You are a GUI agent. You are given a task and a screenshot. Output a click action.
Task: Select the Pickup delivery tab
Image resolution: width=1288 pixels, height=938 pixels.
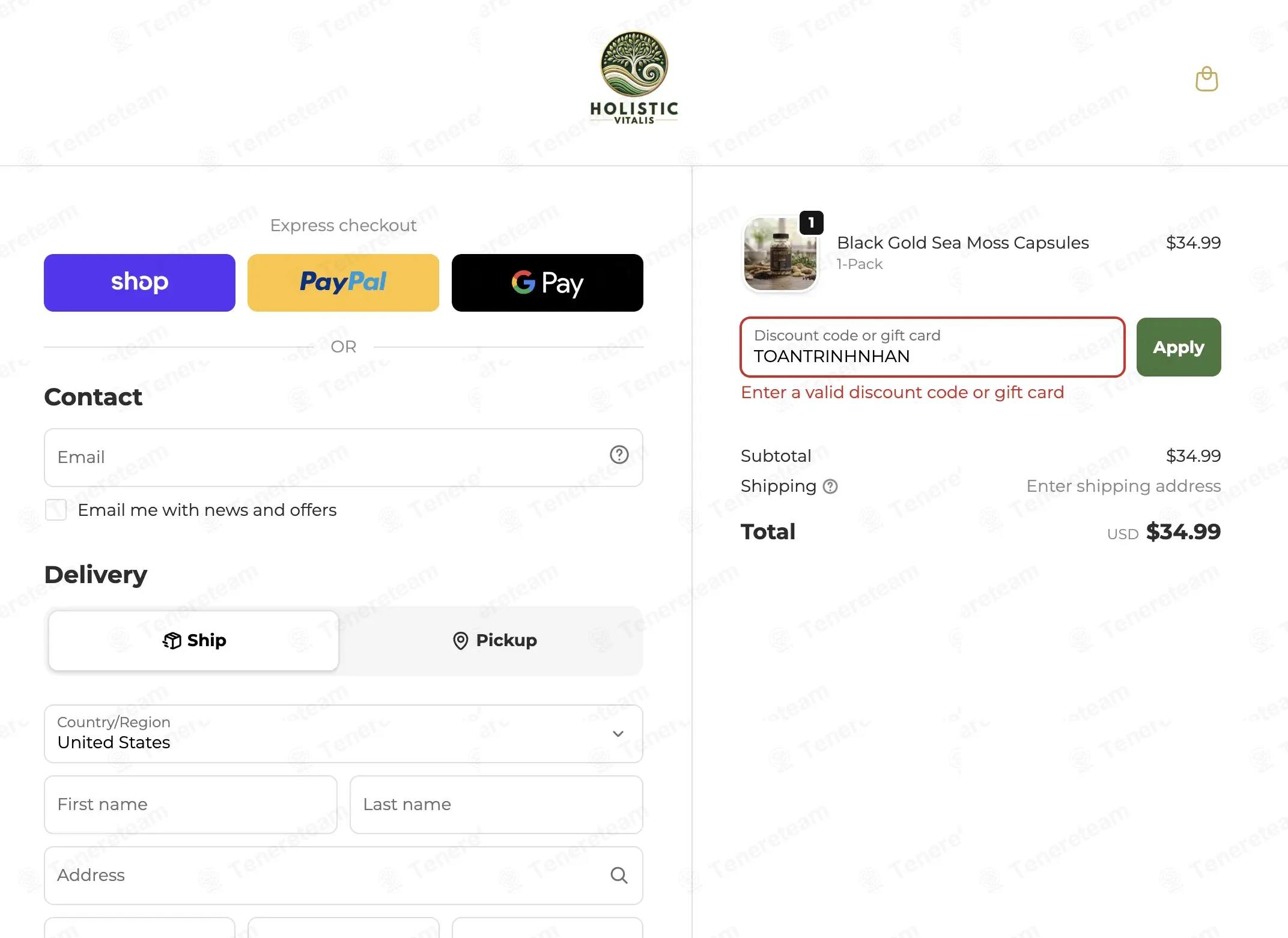pos(494,641)
